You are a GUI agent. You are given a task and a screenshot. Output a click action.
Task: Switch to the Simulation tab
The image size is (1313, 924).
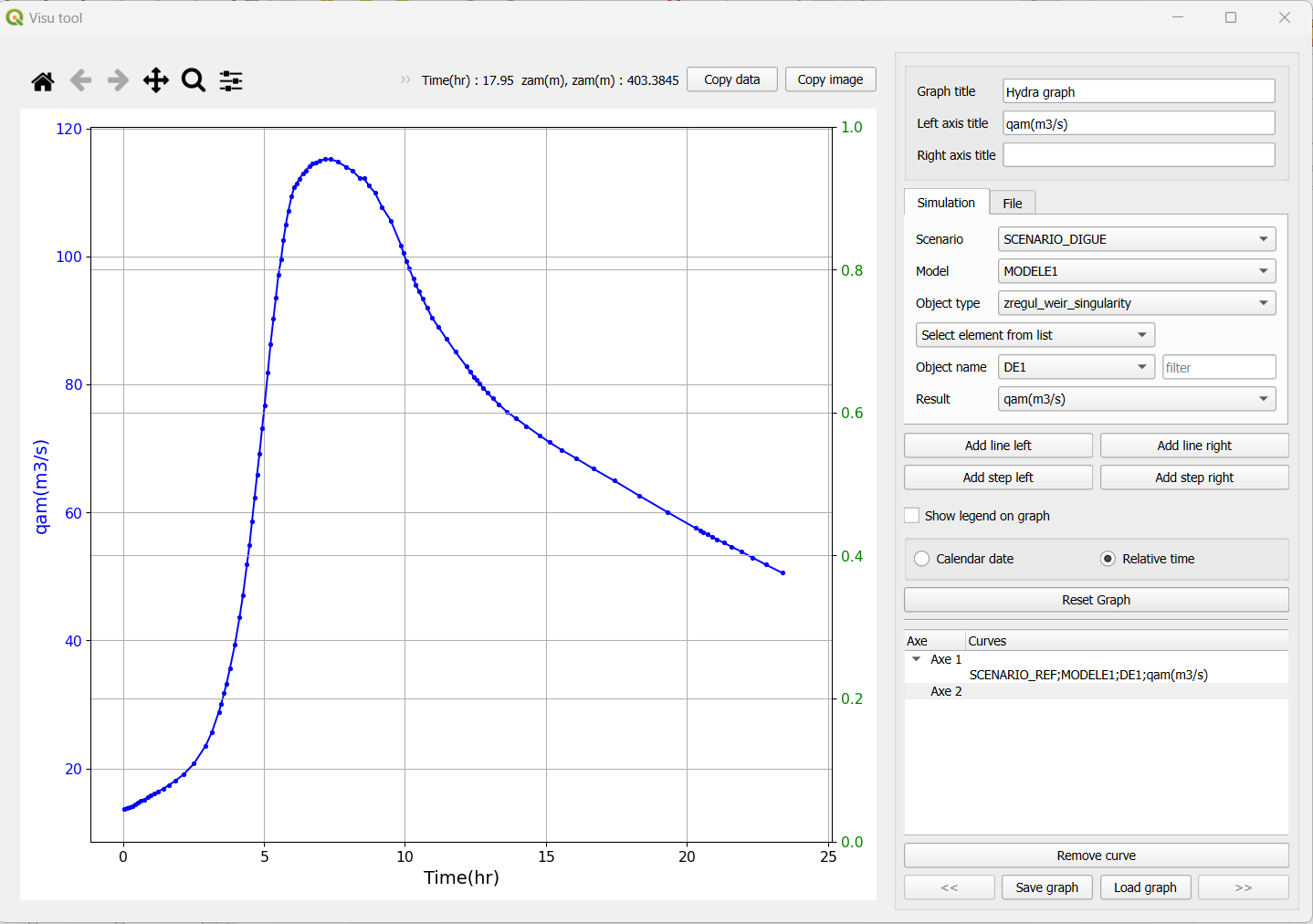click(x=946, y=203)
